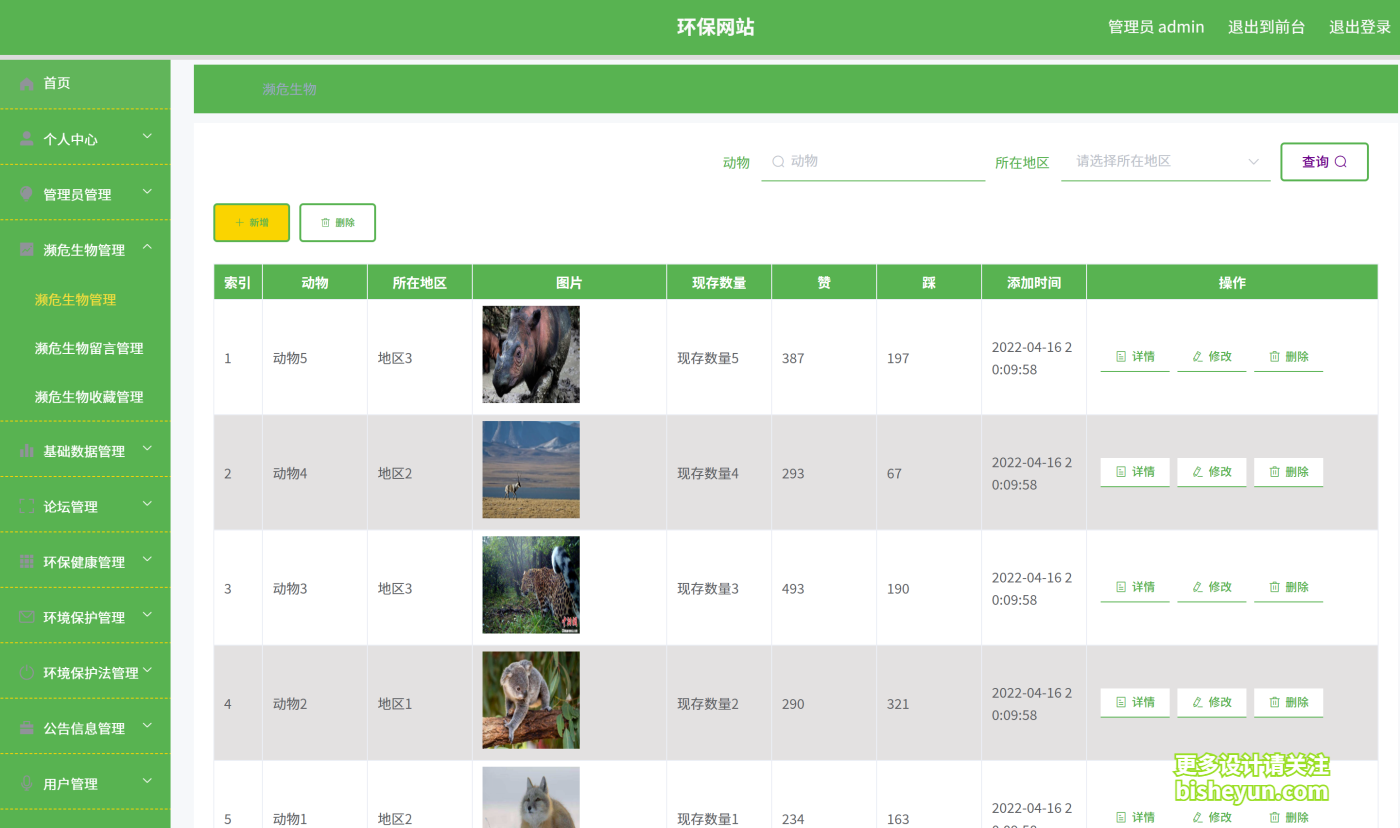
Task: Open the 所在地区 region dropdown
Action: [1165, 161]
